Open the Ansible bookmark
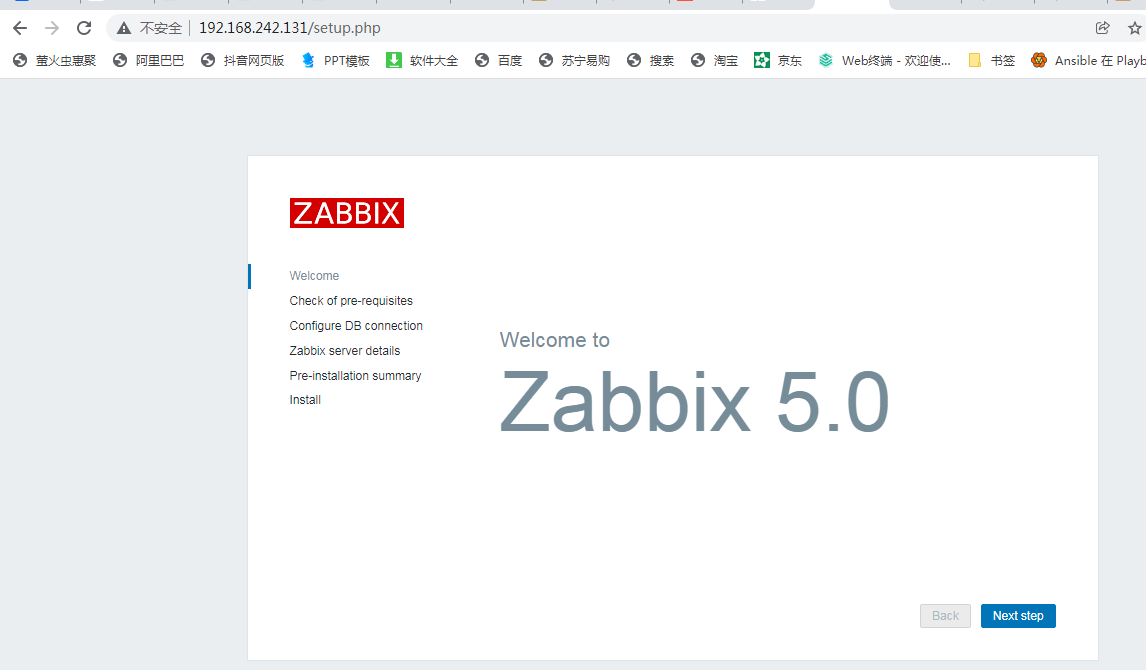 coord(1088,61)
